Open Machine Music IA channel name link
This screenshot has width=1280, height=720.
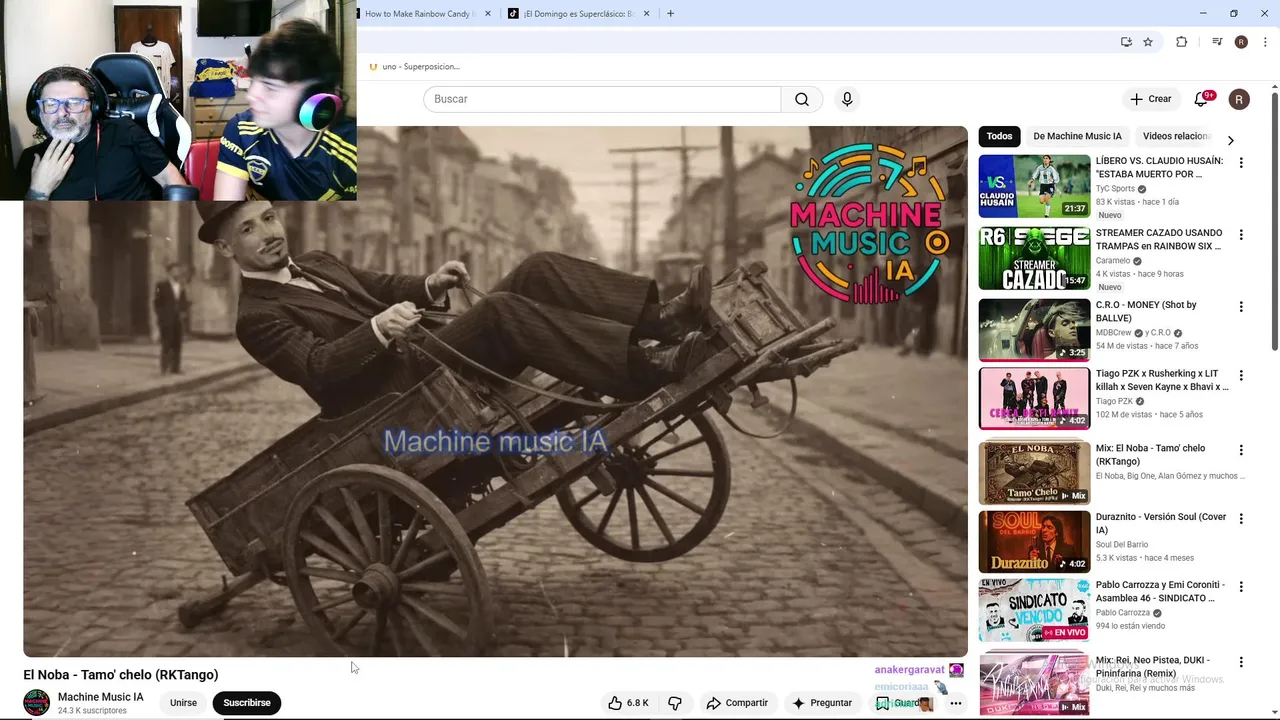coord(101,697)
